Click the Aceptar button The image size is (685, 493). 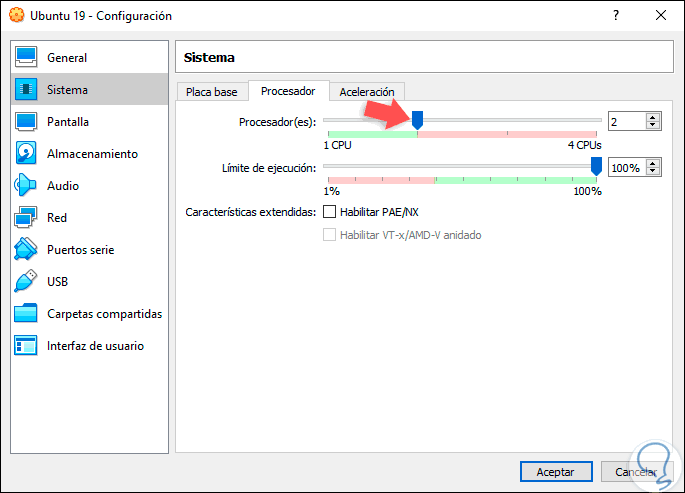point(556,472)
